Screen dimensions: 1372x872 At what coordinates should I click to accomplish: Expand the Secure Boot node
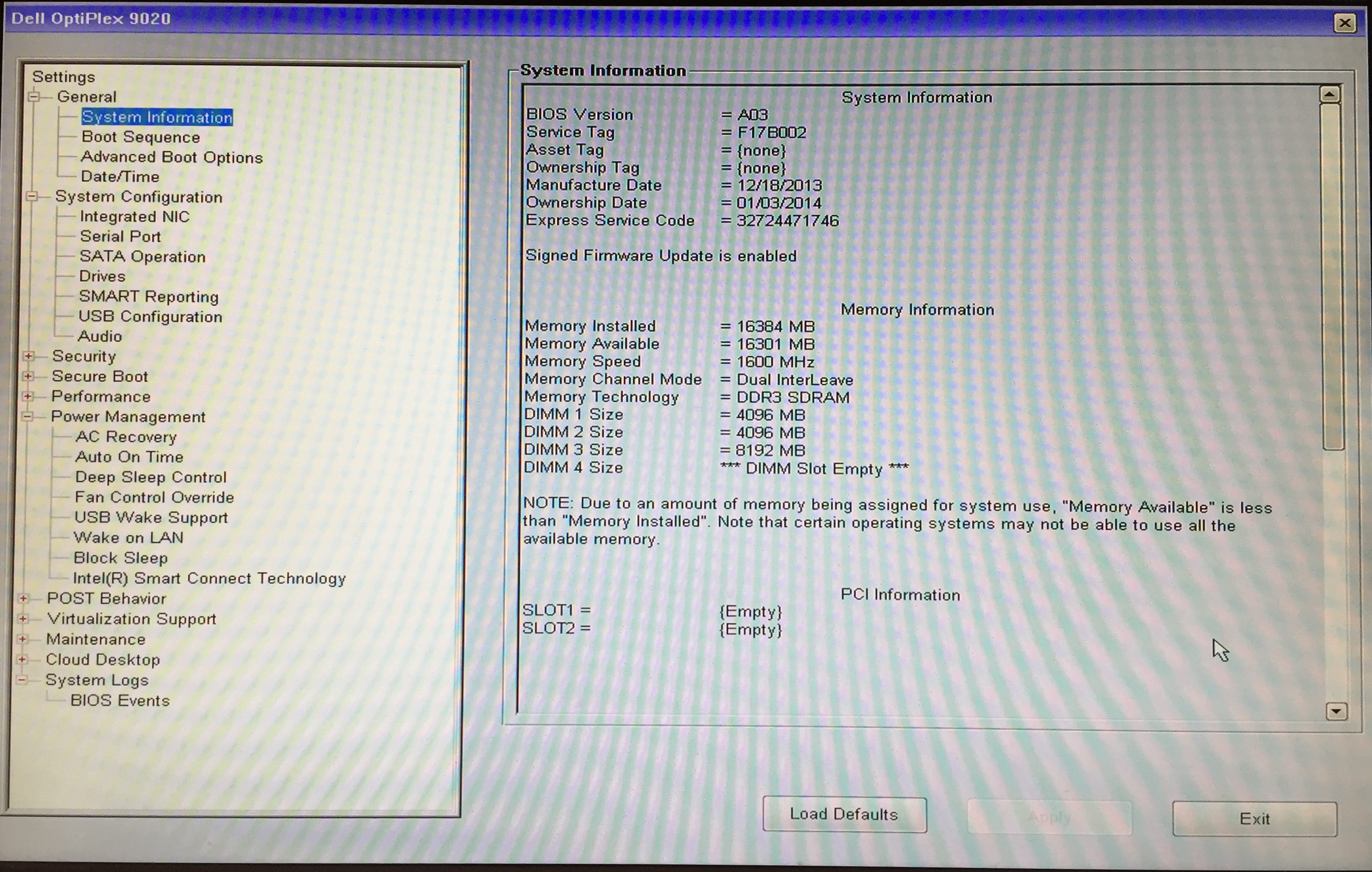[x=28, y=376]
